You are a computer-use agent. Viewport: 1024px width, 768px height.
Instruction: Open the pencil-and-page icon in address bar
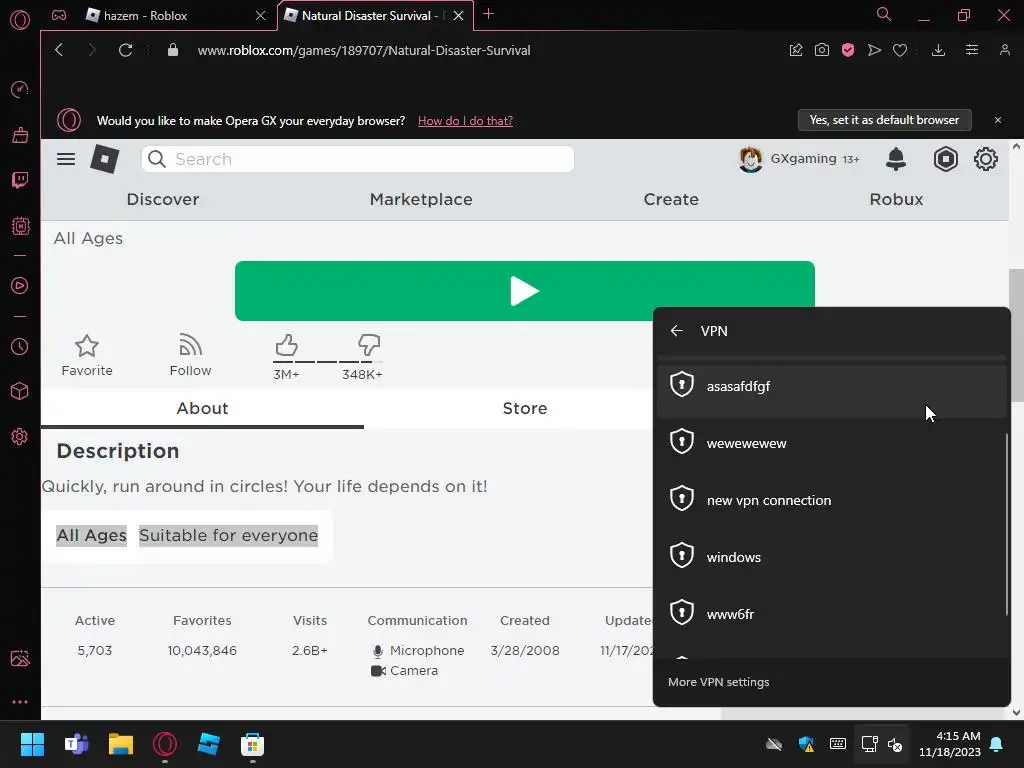click(x=795, y=50)
